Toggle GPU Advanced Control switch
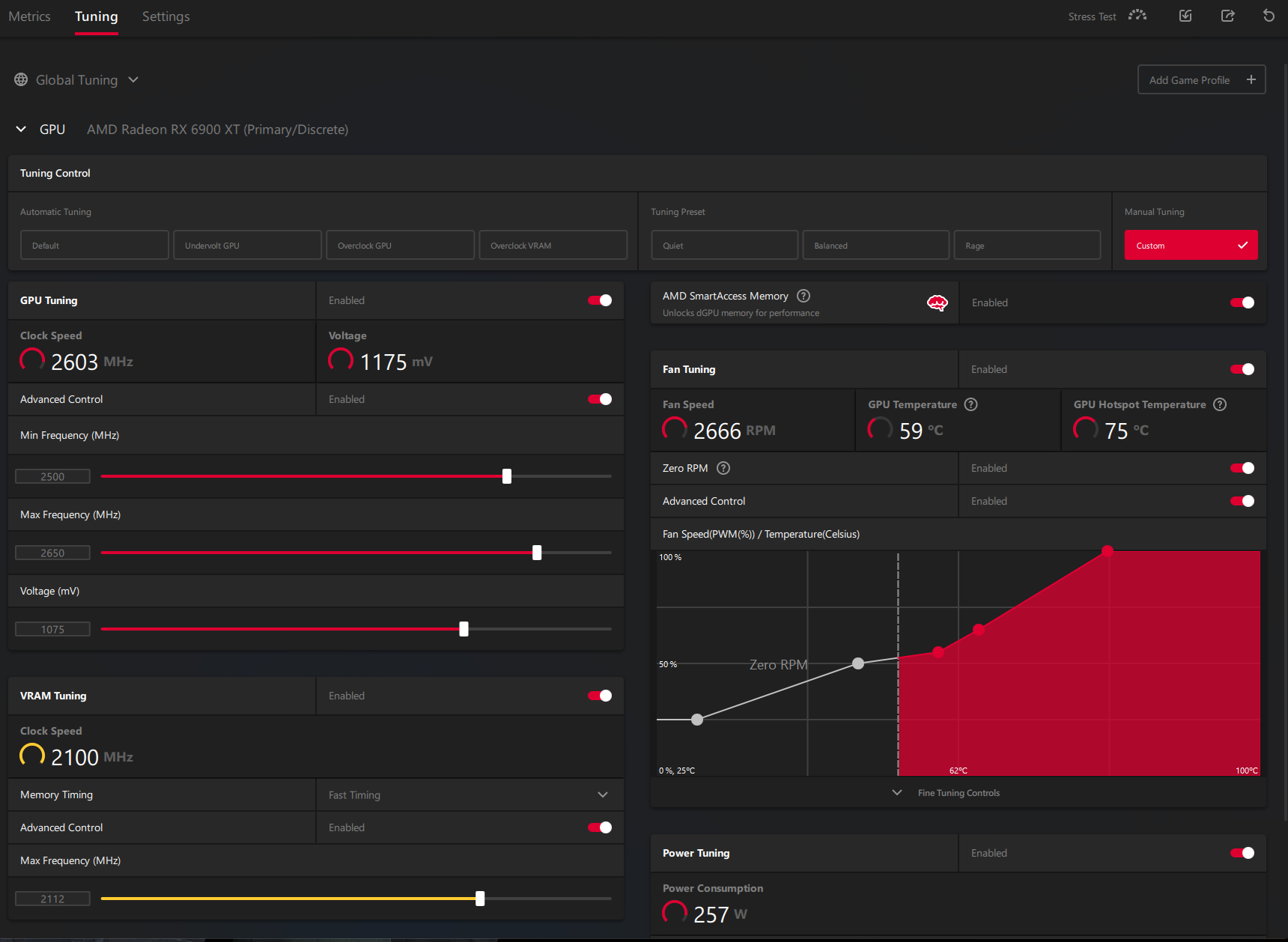The height and width of the screenshot is (942, 1288). point(600,399)
